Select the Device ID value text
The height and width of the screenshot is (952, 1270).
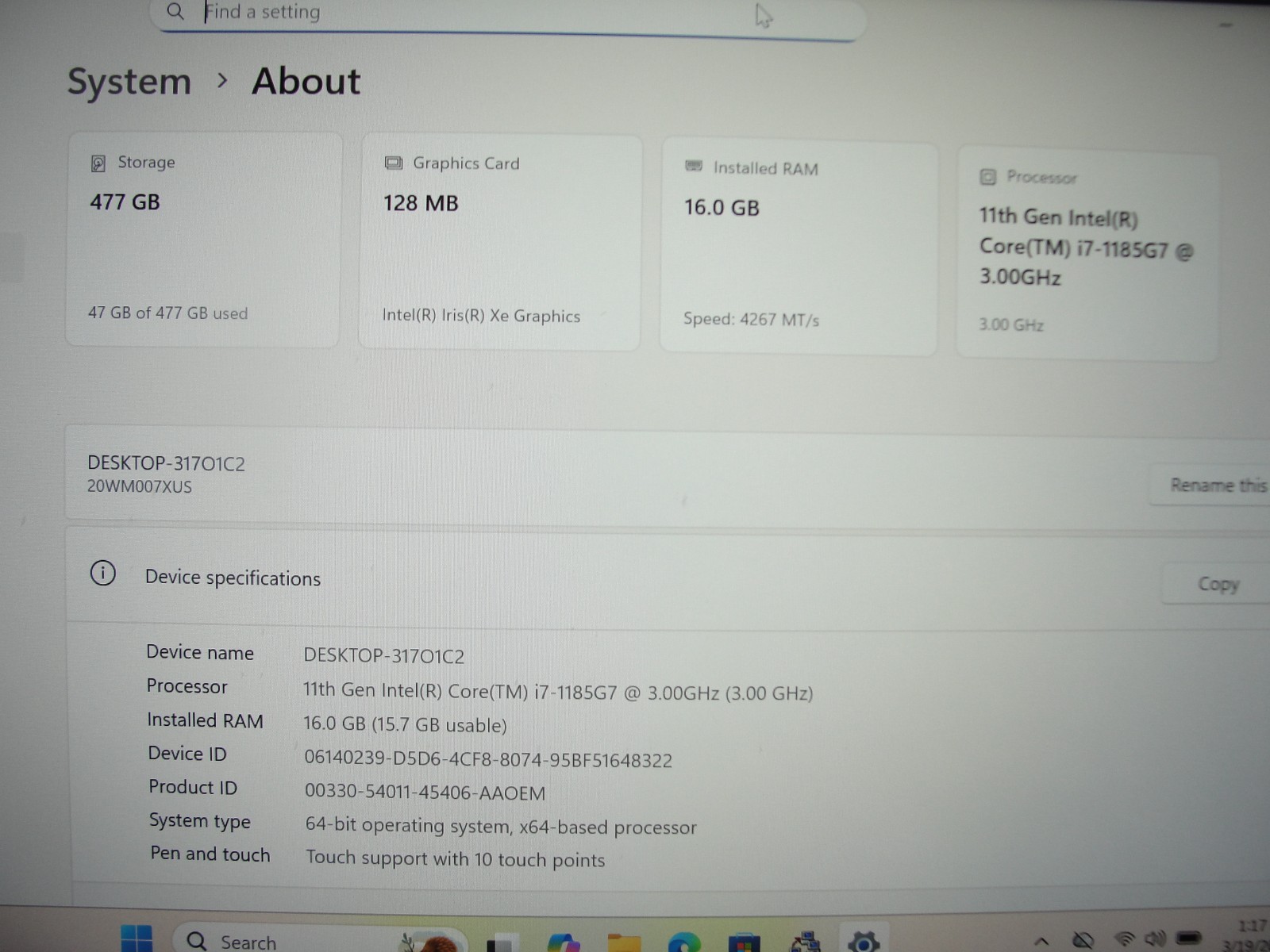[488, 759]
